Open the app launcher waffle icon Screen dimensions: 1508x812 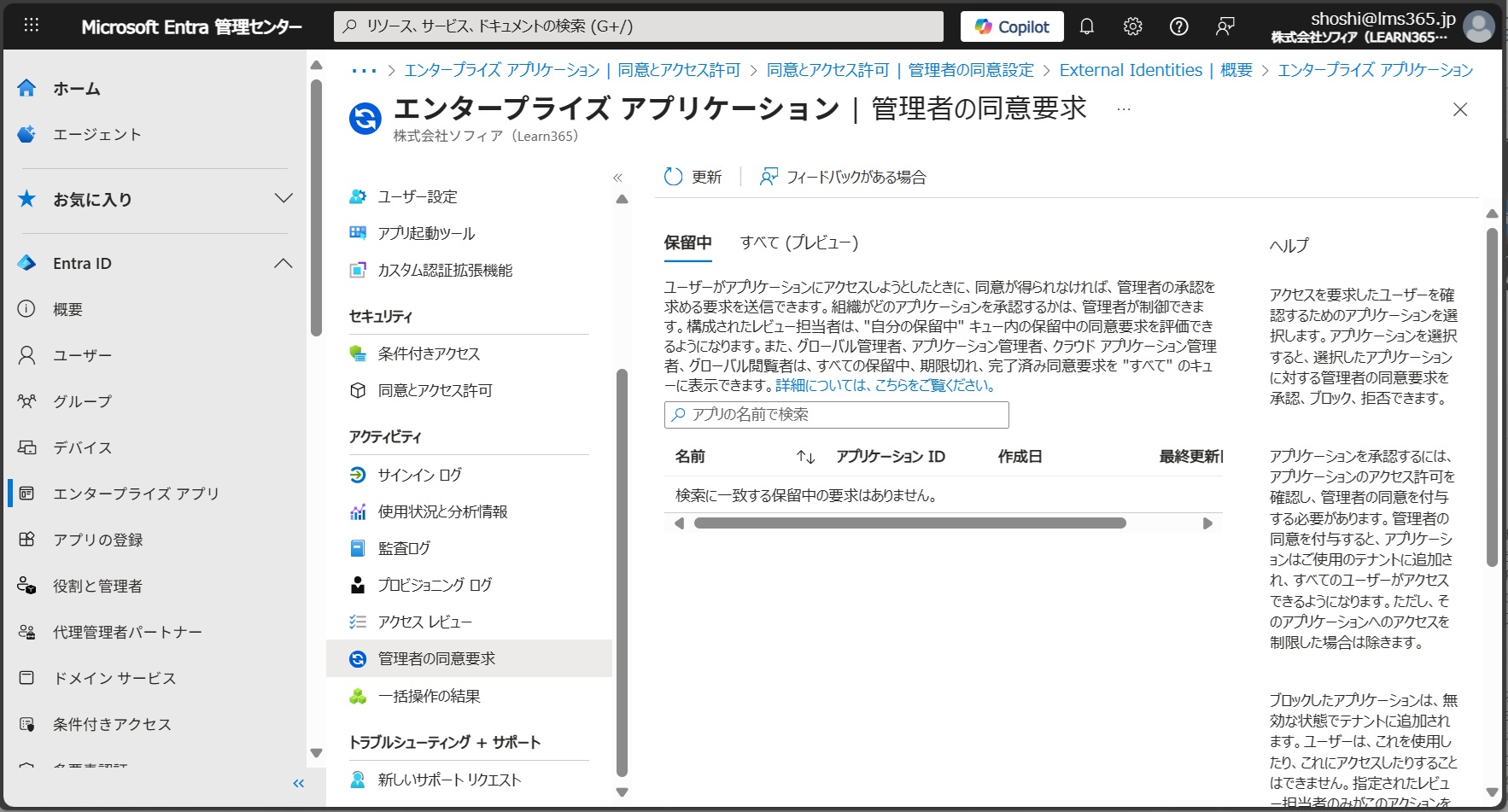32,26
